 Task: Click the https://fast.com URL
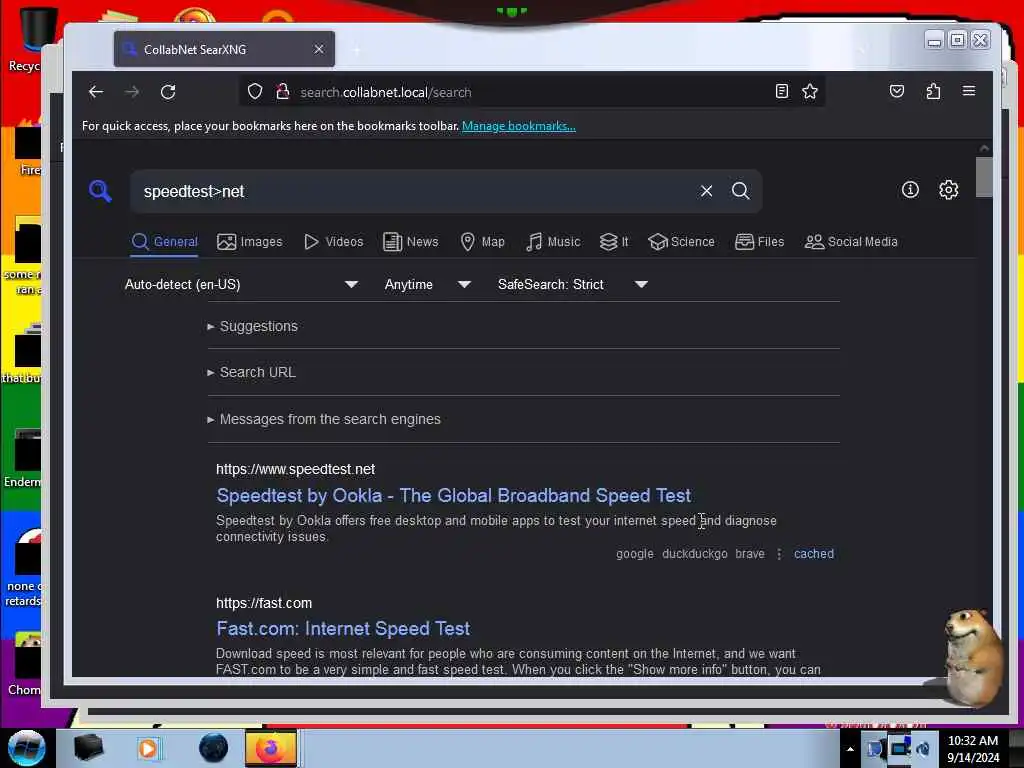pyautogui.click(x=264, y=603)
